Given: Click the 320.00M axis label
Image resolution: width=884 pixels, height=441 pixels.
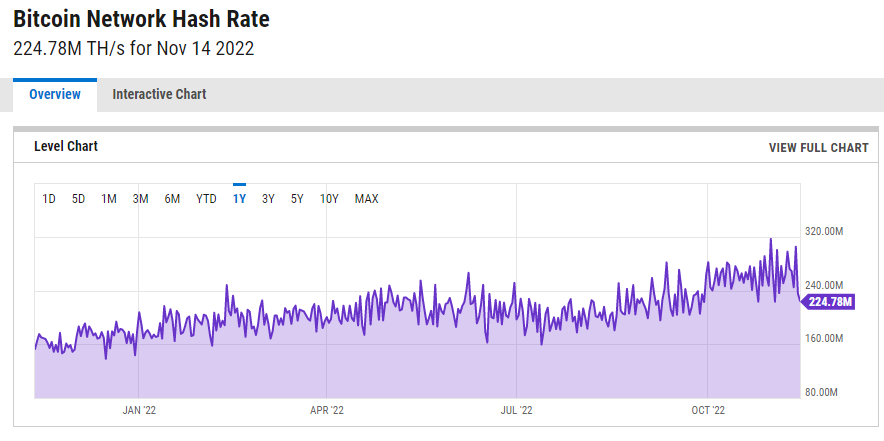Looking at the screenshot, I should tap(823, 231).
